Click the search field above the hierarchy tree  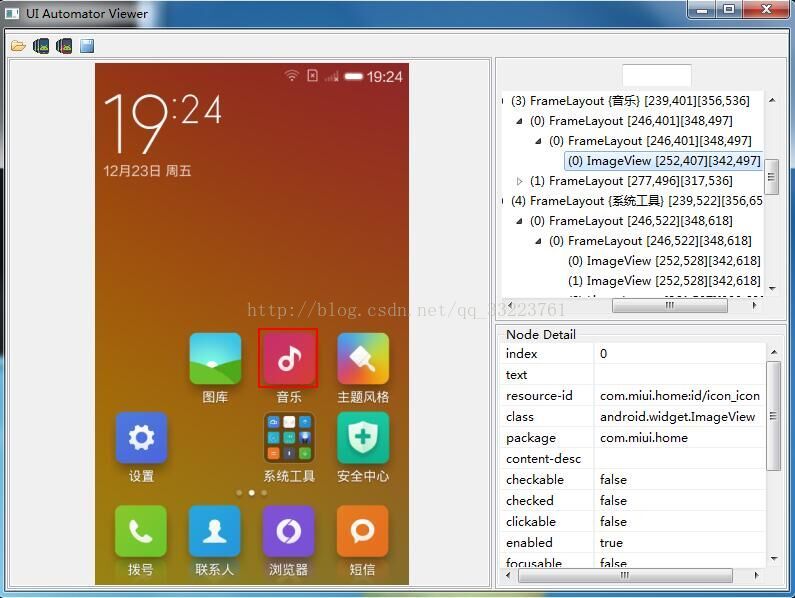(657, 76)
